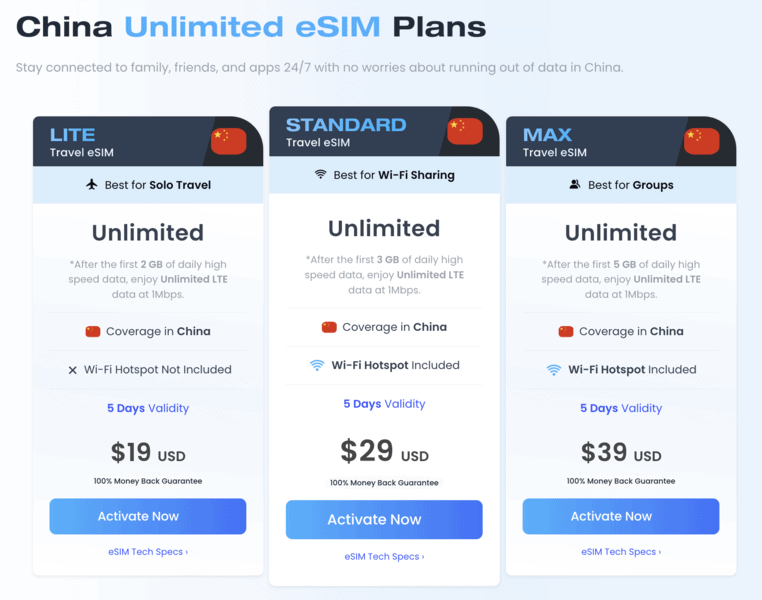This screenshot has width=762, height=600.
Task: Click the China flag on MAX card header
Action: tap(701, 141)
